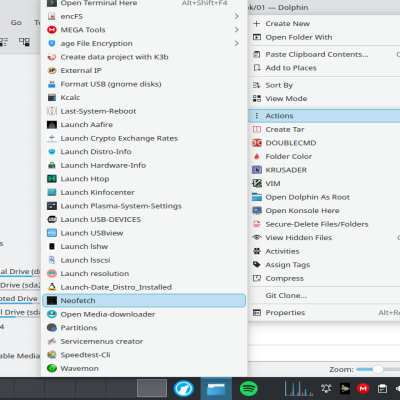Click the Launch resolution icon
Image resolution: width=400 pixels, height=400 pixels.
[52, 274]
